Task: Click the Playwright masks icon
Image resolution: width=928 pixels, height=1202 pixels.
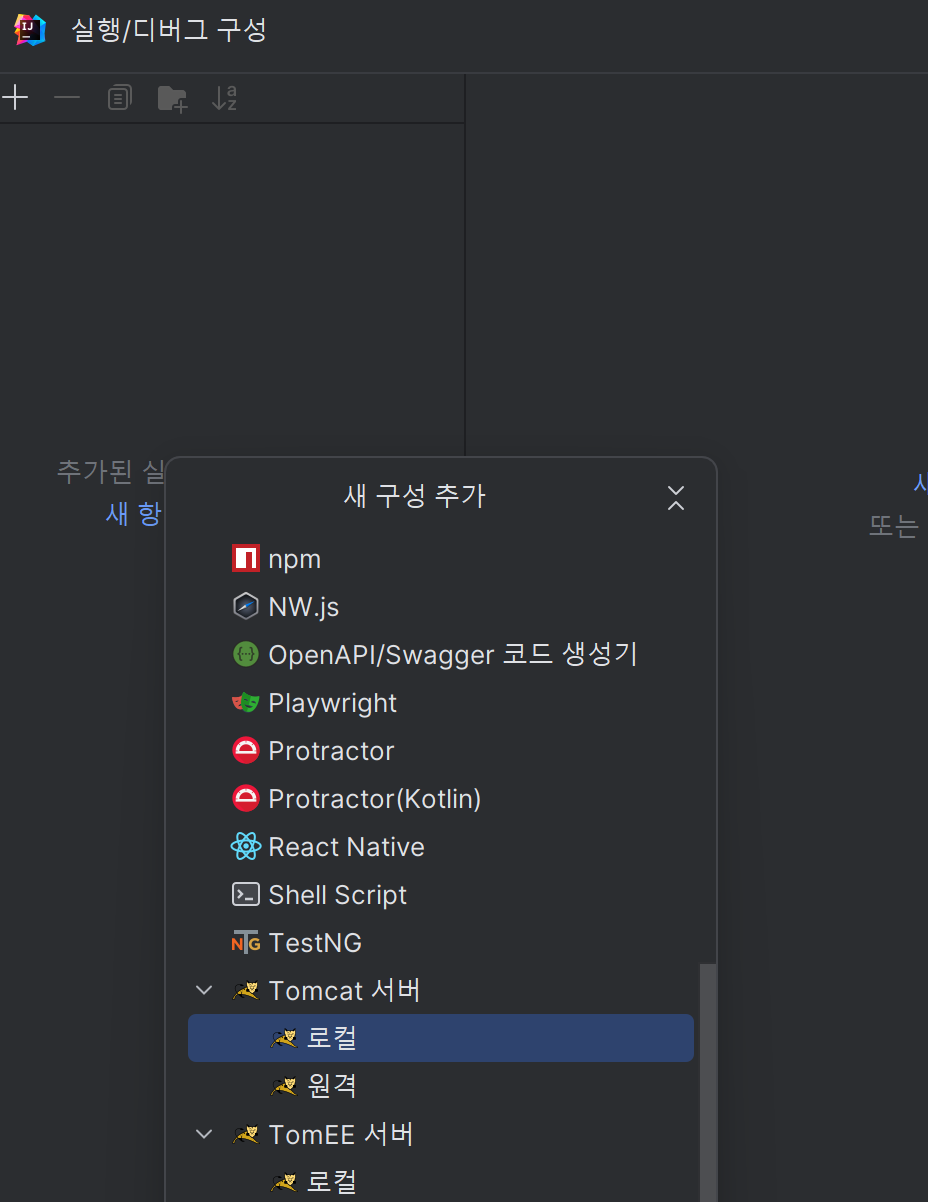Action: tap(246, 703)
